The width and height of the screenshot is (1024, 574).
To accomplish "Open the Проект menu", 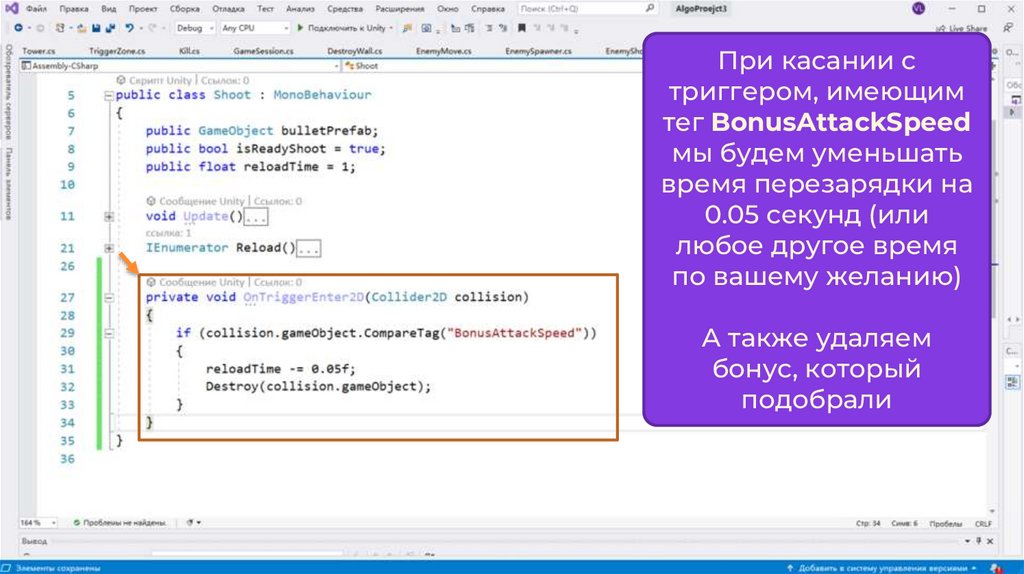I will 143,8.
